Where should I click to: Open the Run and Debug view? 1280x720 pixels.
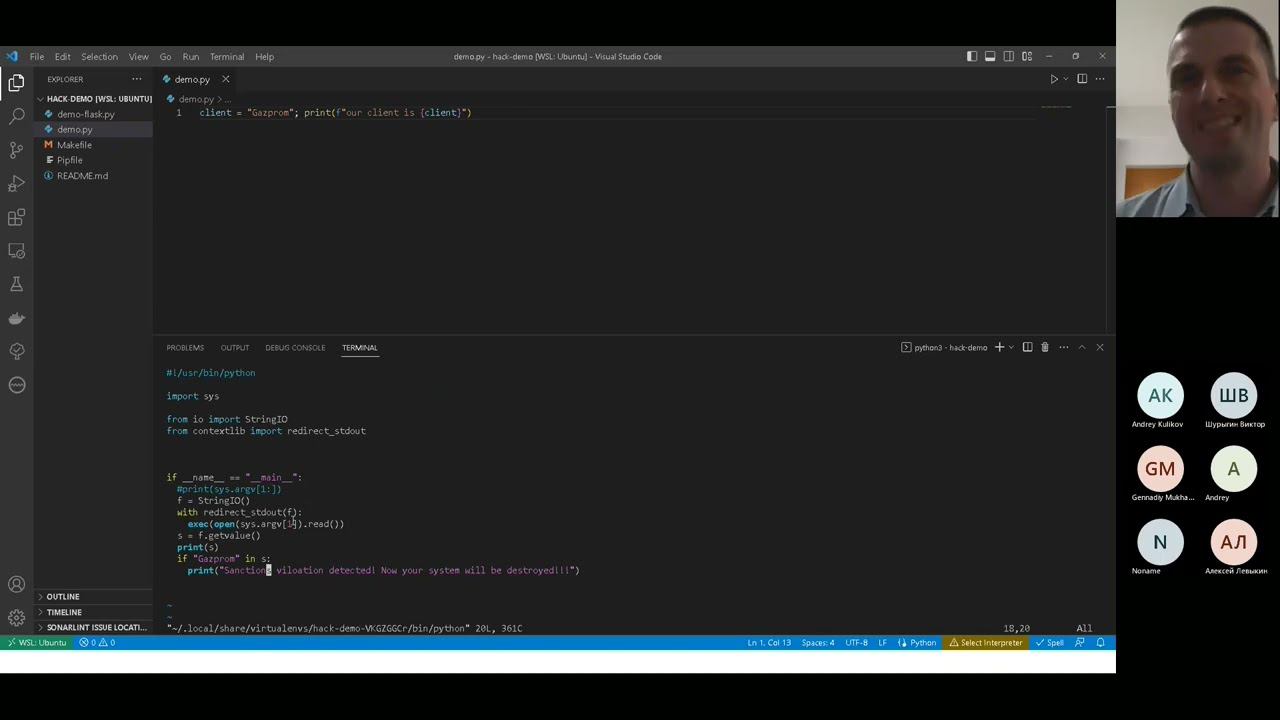[16, 184]
